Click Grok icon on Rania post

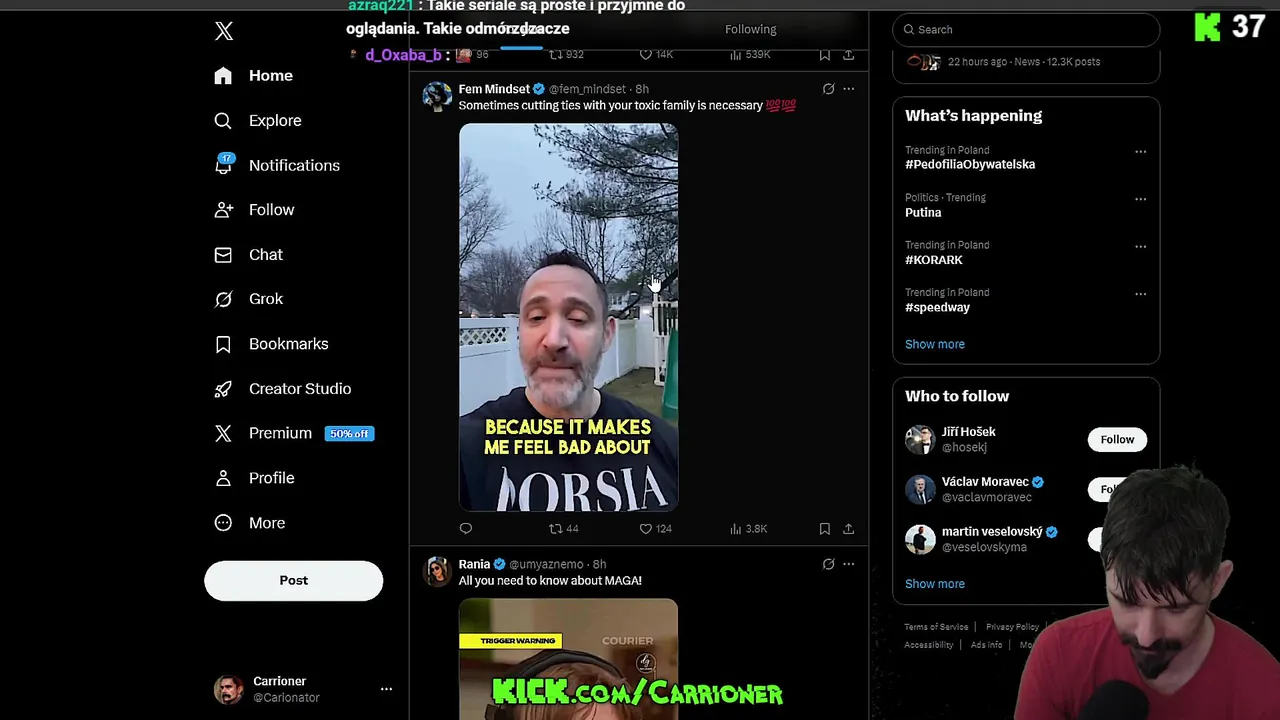click(x=828, y=564)
